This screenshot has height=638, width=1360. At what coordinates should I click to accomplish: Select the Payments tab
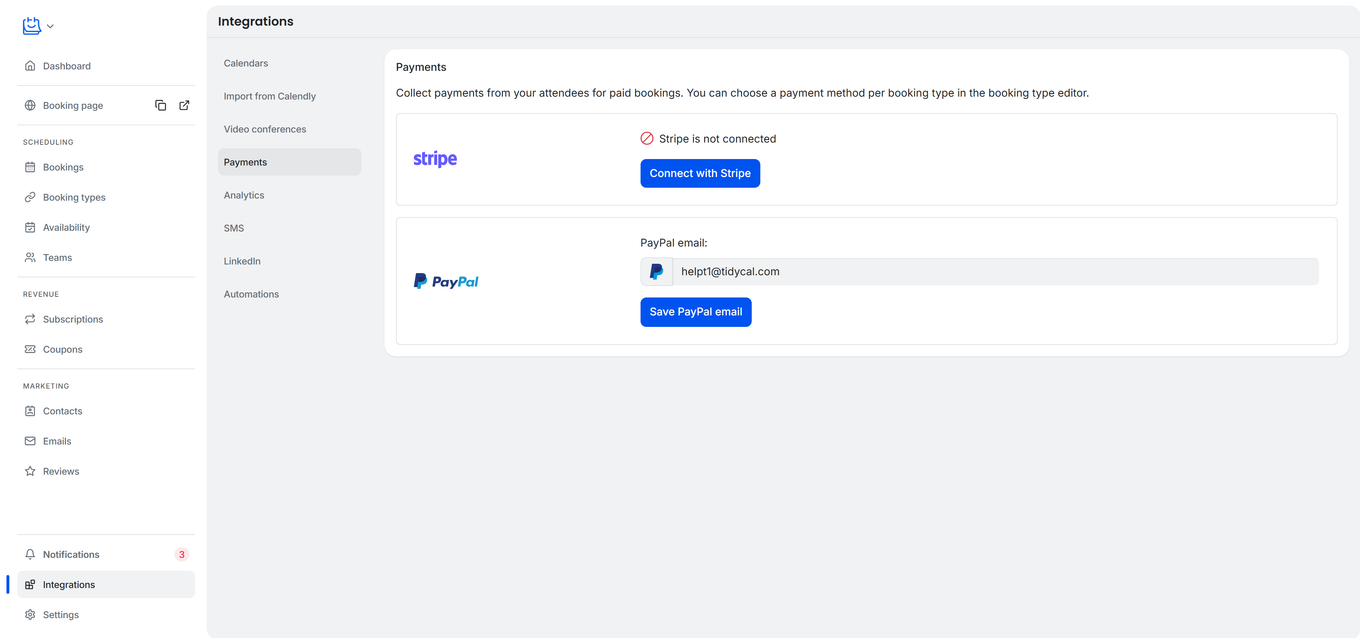coord(290,162)
